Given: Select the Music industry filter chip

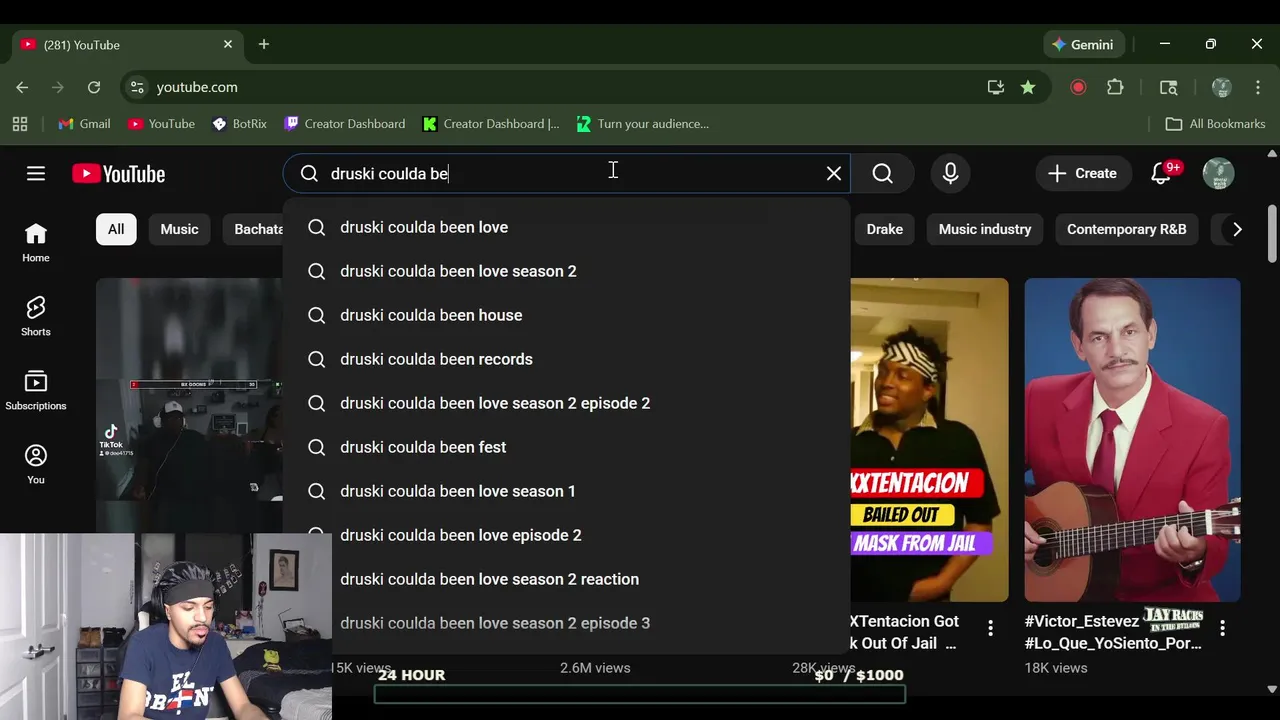Looking at the screenshot, I should tap(985, 229).
